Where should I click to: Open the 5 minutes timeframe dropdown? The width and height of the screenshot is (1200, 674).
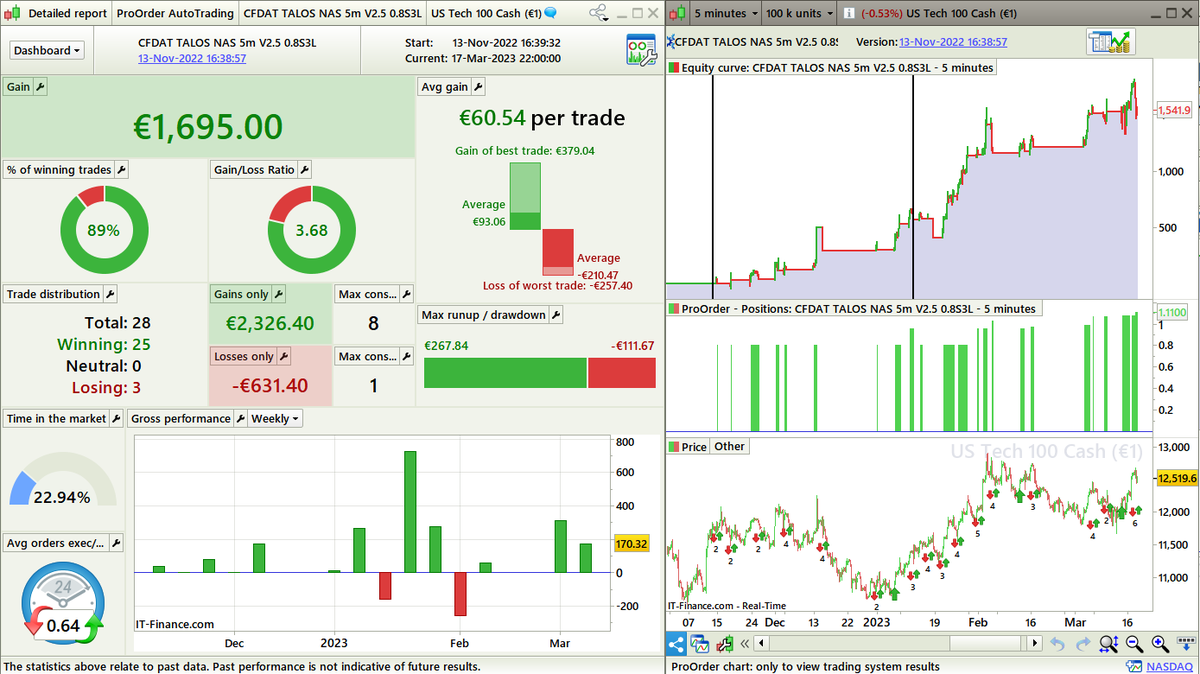pos(725,14)
